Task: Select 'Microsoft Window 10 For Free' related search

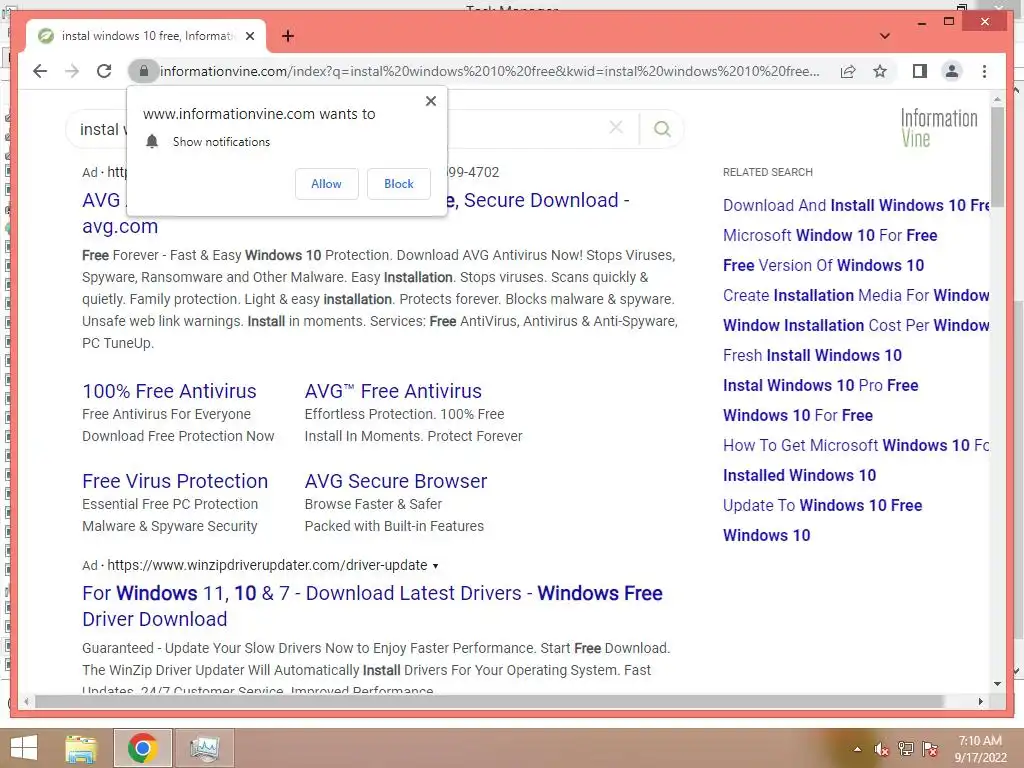Action: pos(830,236)
